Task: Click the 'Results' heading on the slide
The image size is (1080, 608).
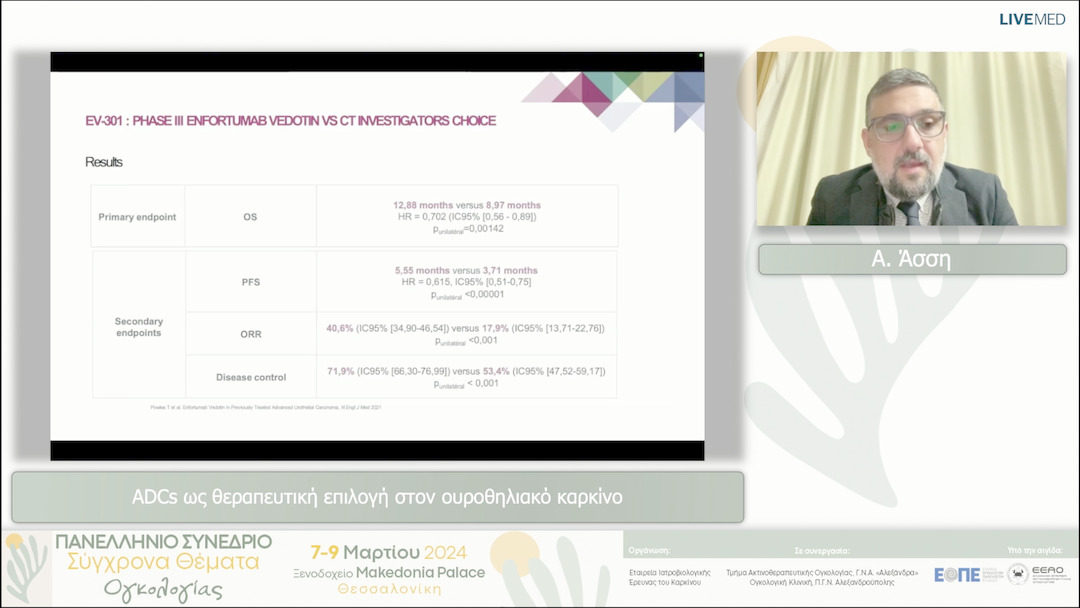Action: point(104,162)
